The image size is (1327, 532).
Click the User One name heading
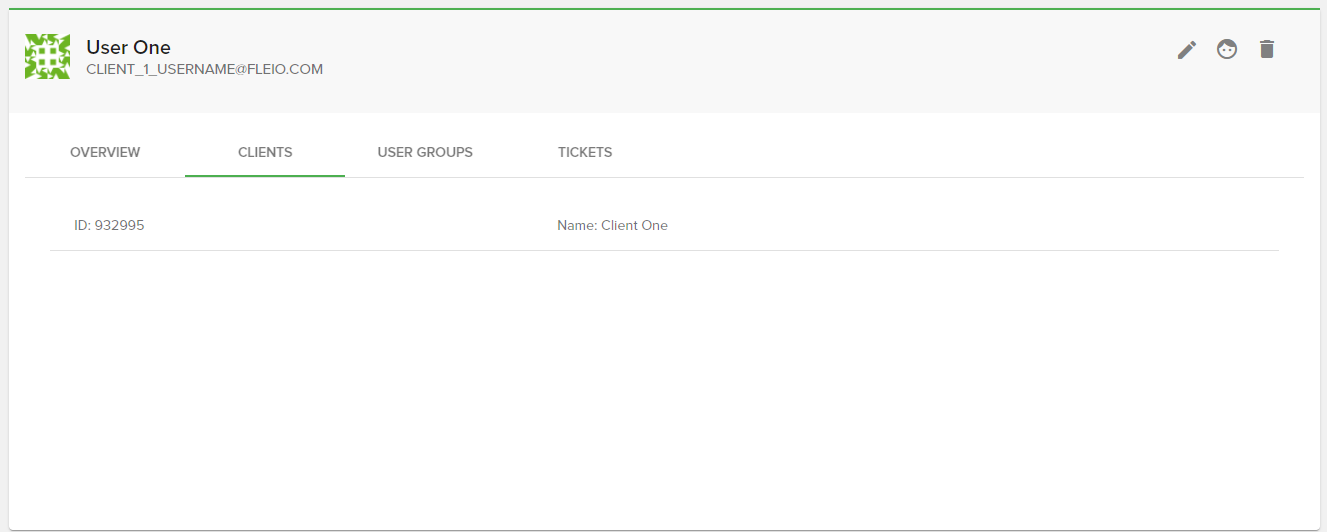(x=129, y=47)
